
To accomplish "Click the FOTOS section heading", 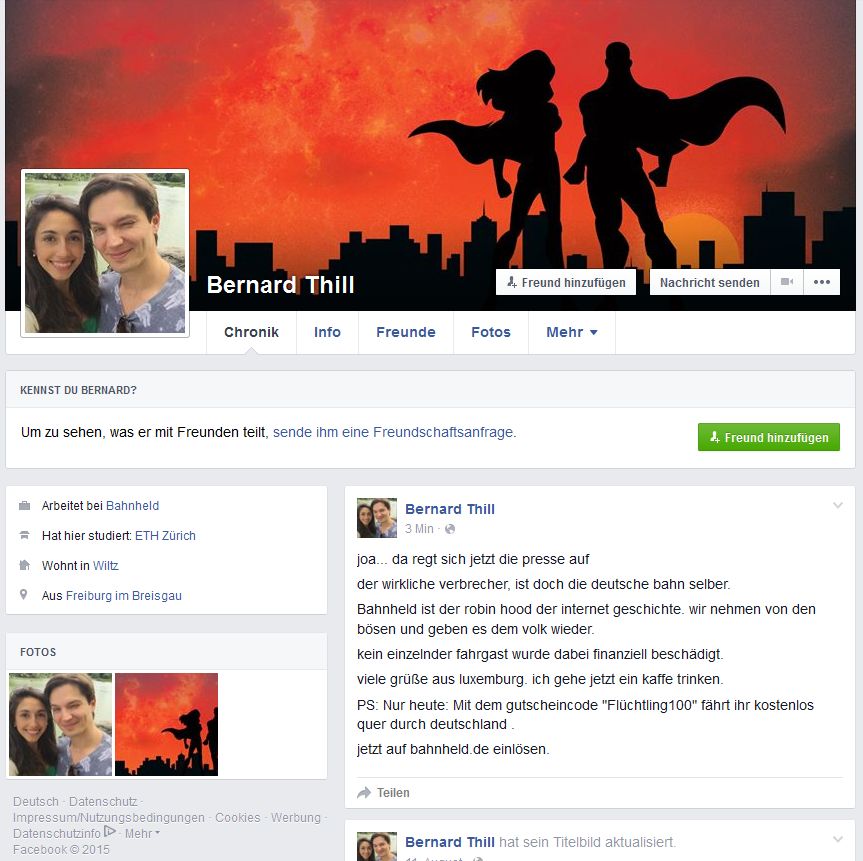I will (x=38, y=652).
